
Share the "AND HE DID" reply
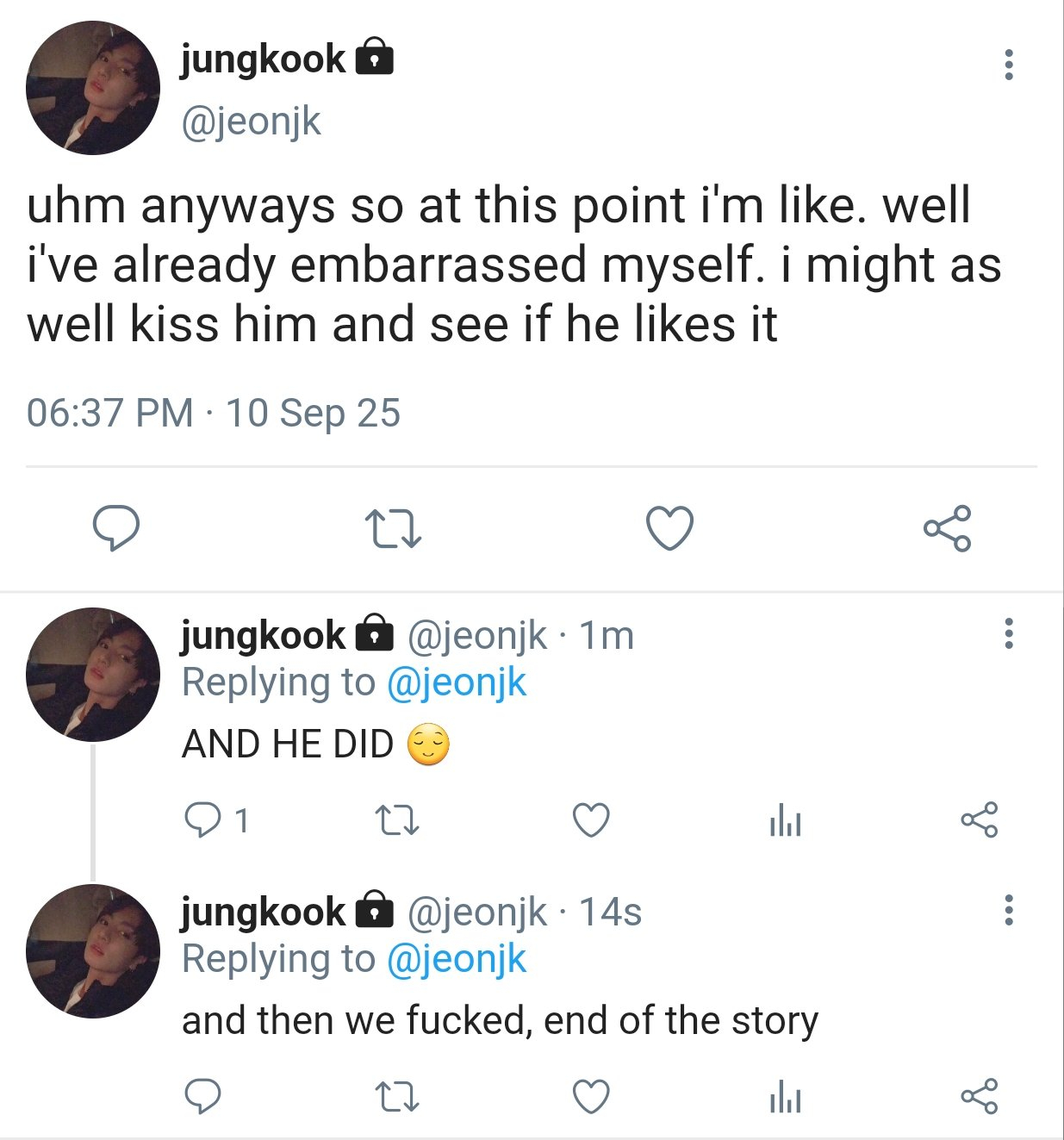point(979,820)
